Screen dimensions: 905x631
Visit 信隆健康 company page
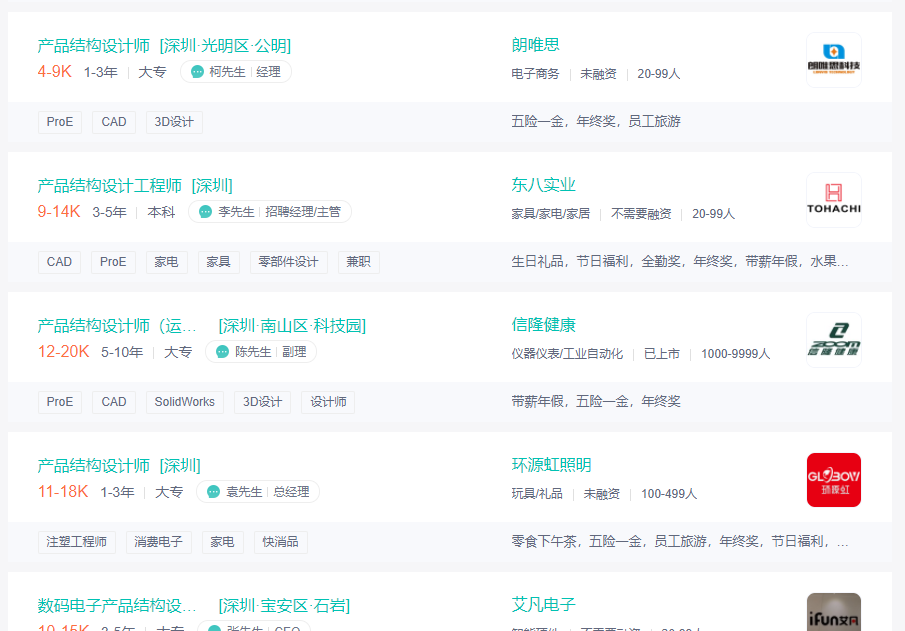tap(543, 325)
